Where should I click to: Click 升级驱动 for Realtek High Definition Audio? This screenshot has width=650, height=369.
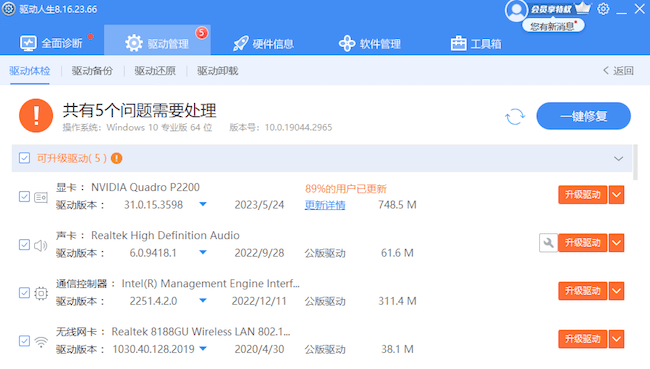[x=582, y=243]
